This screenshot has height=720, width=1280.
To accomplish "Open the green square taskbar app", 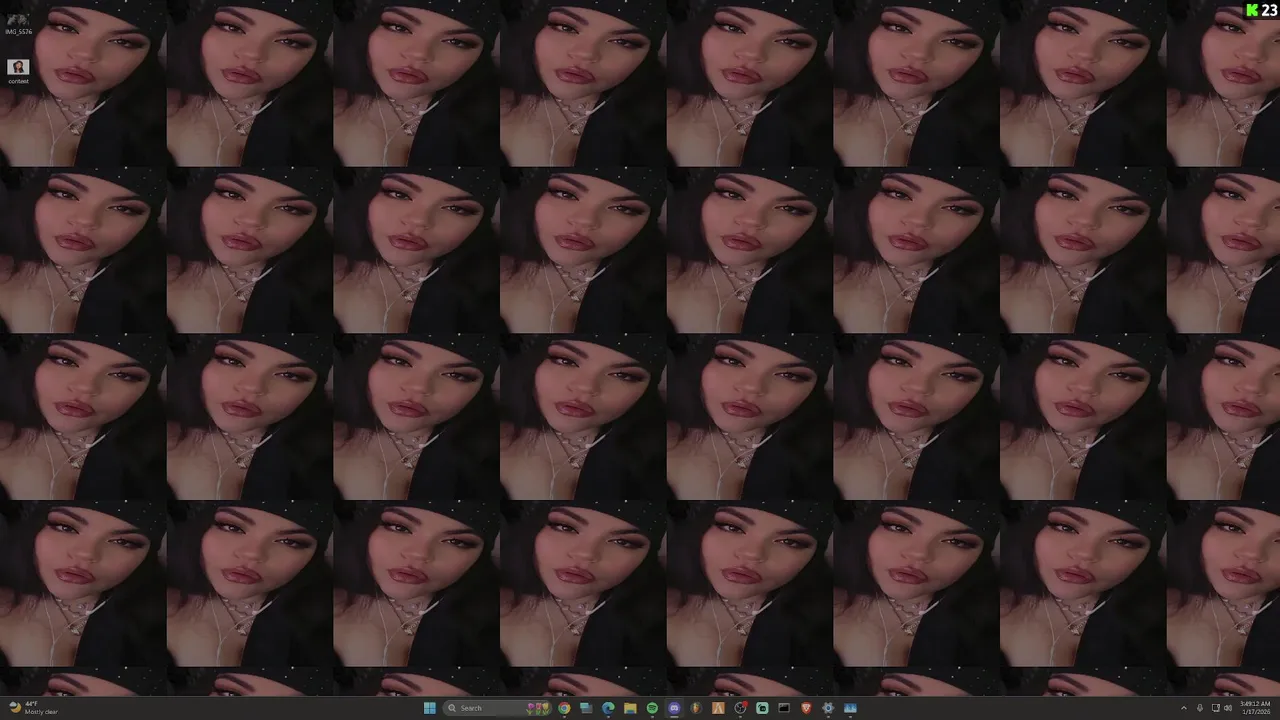I will click(762, 708).
